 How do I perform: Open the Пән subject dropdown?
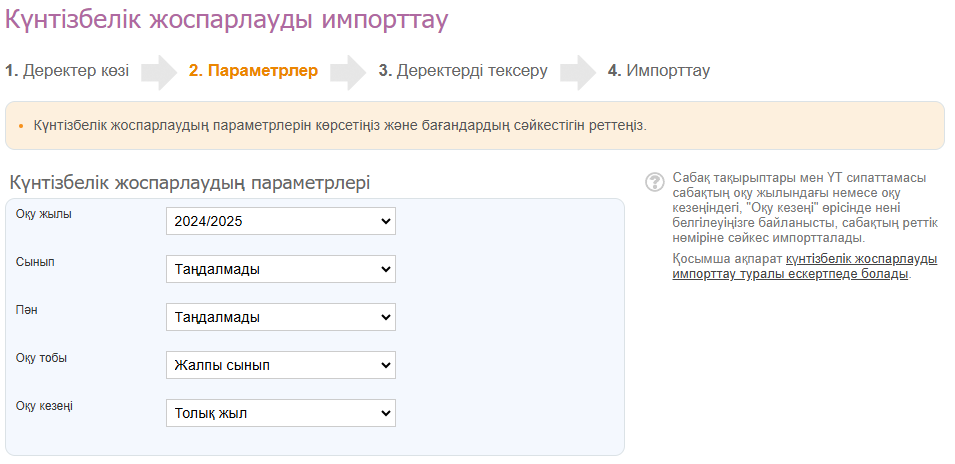pyautogui.click(x=280, y=317)
